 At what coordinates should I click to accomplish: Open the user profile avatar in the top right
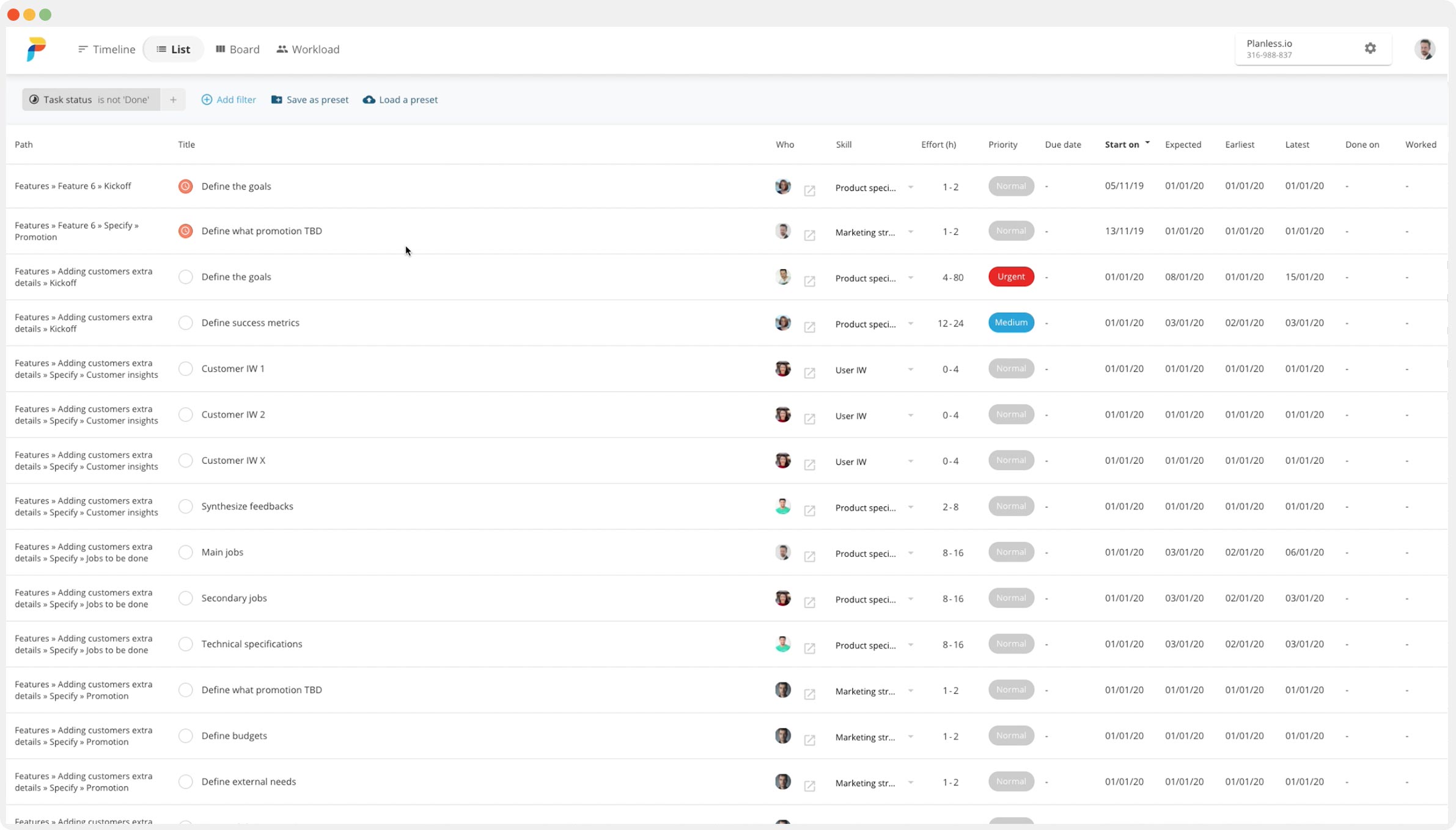click(x=1424, y=49)
